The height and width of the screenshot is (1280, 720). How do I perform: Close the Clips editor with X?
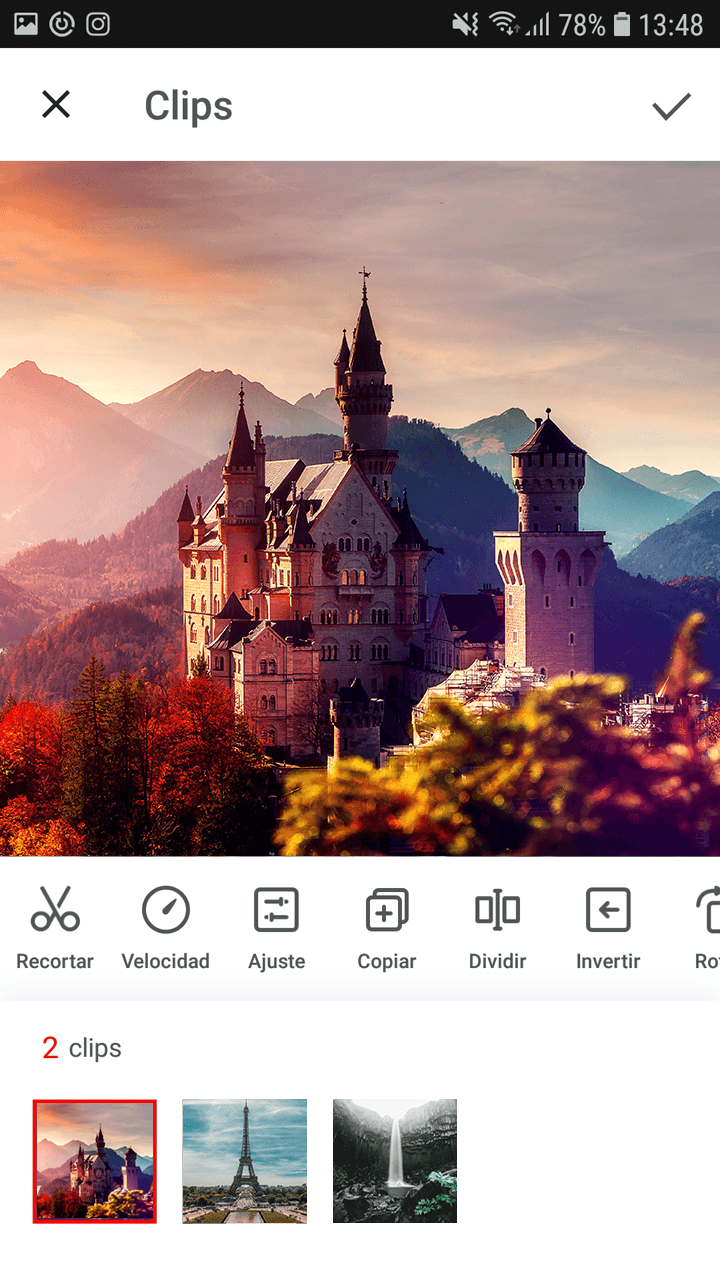click(56, 104)
